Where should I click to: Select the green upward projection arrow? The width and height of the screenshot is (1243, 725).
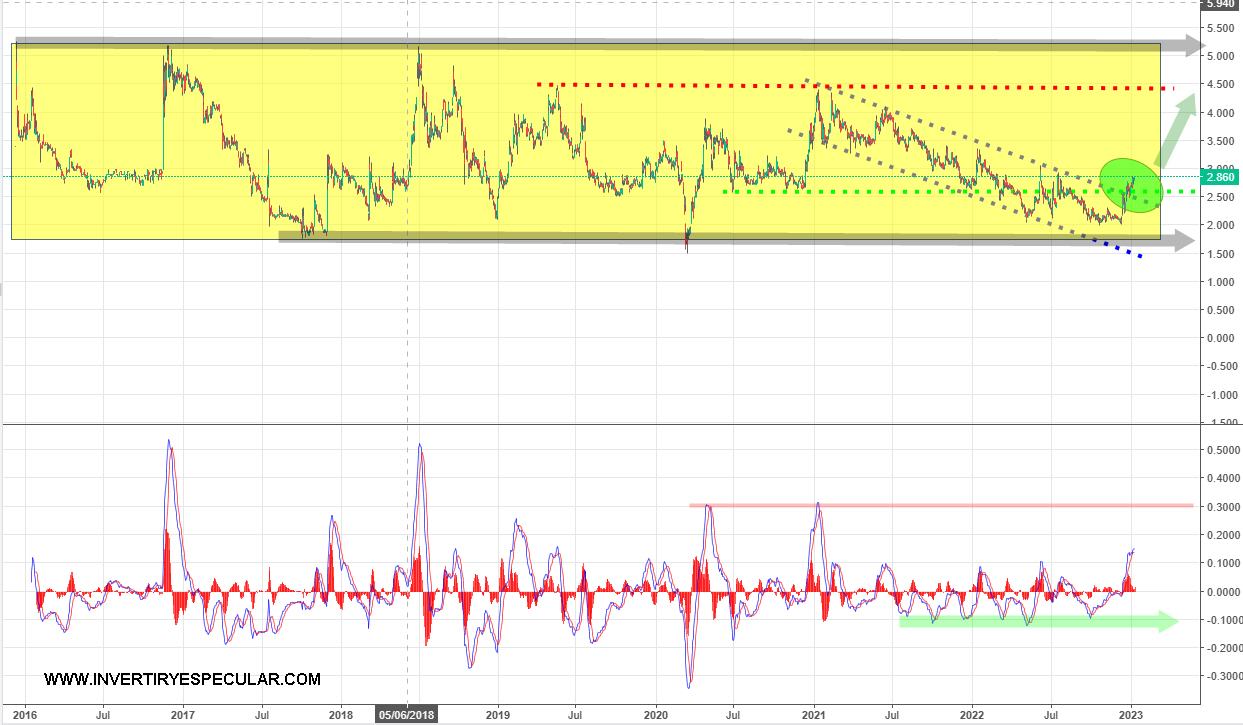(1174, 130)
